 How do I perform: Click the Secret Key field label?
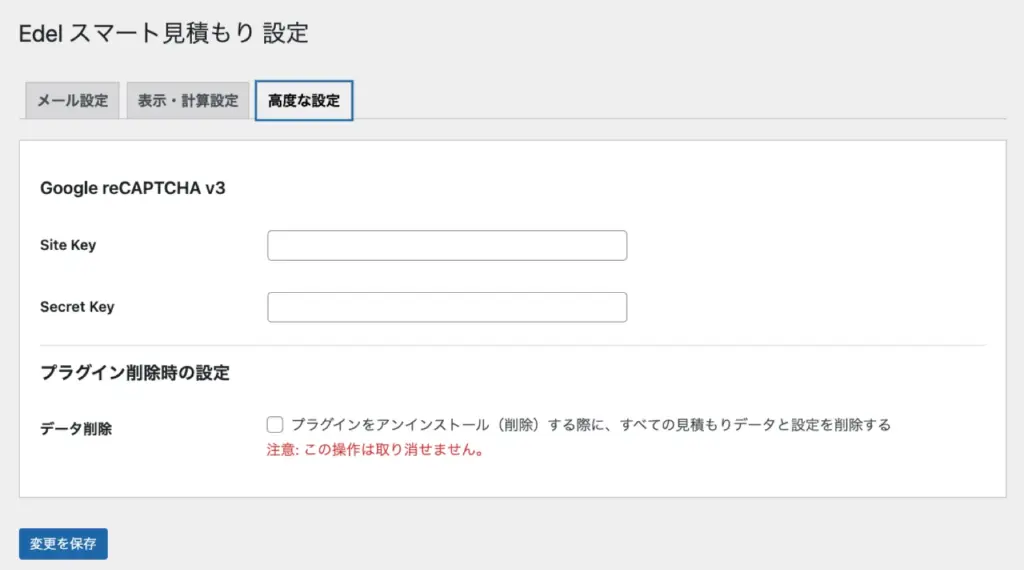(77, 307)
